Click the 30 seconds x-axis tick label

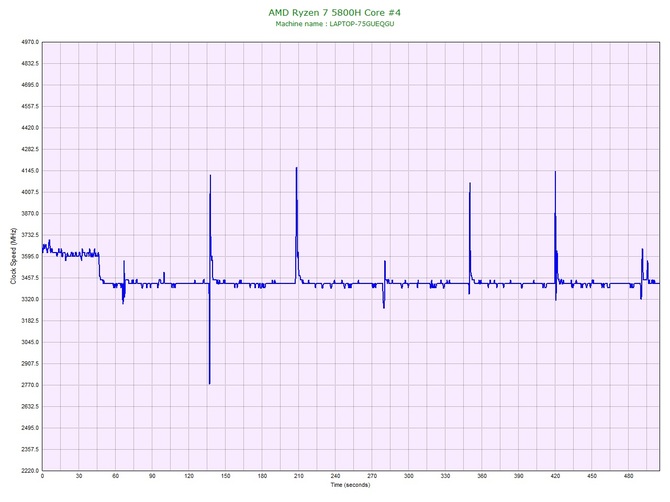point(79,476)
